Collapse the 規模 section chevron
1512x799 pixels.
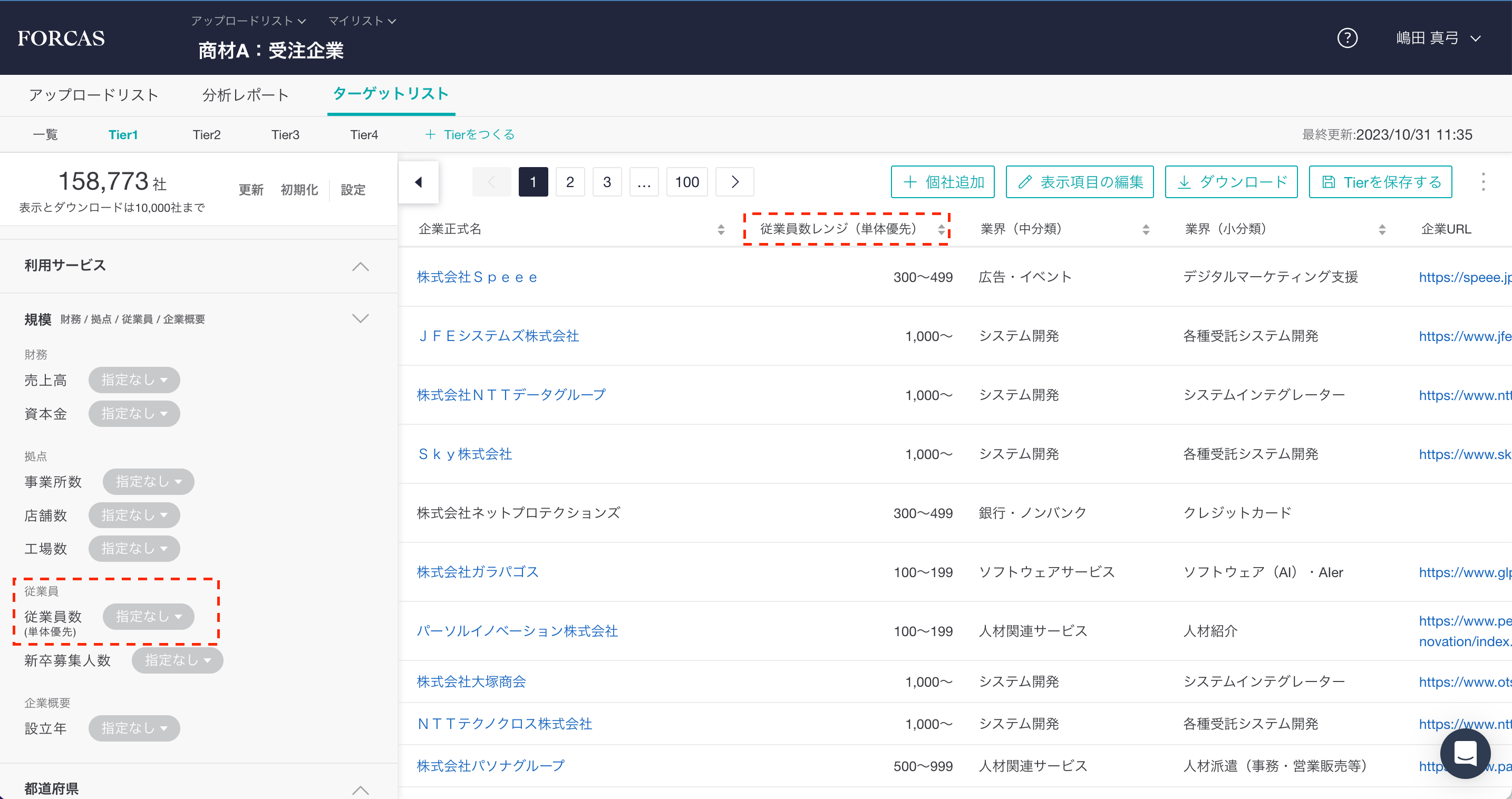click(360, 318)
